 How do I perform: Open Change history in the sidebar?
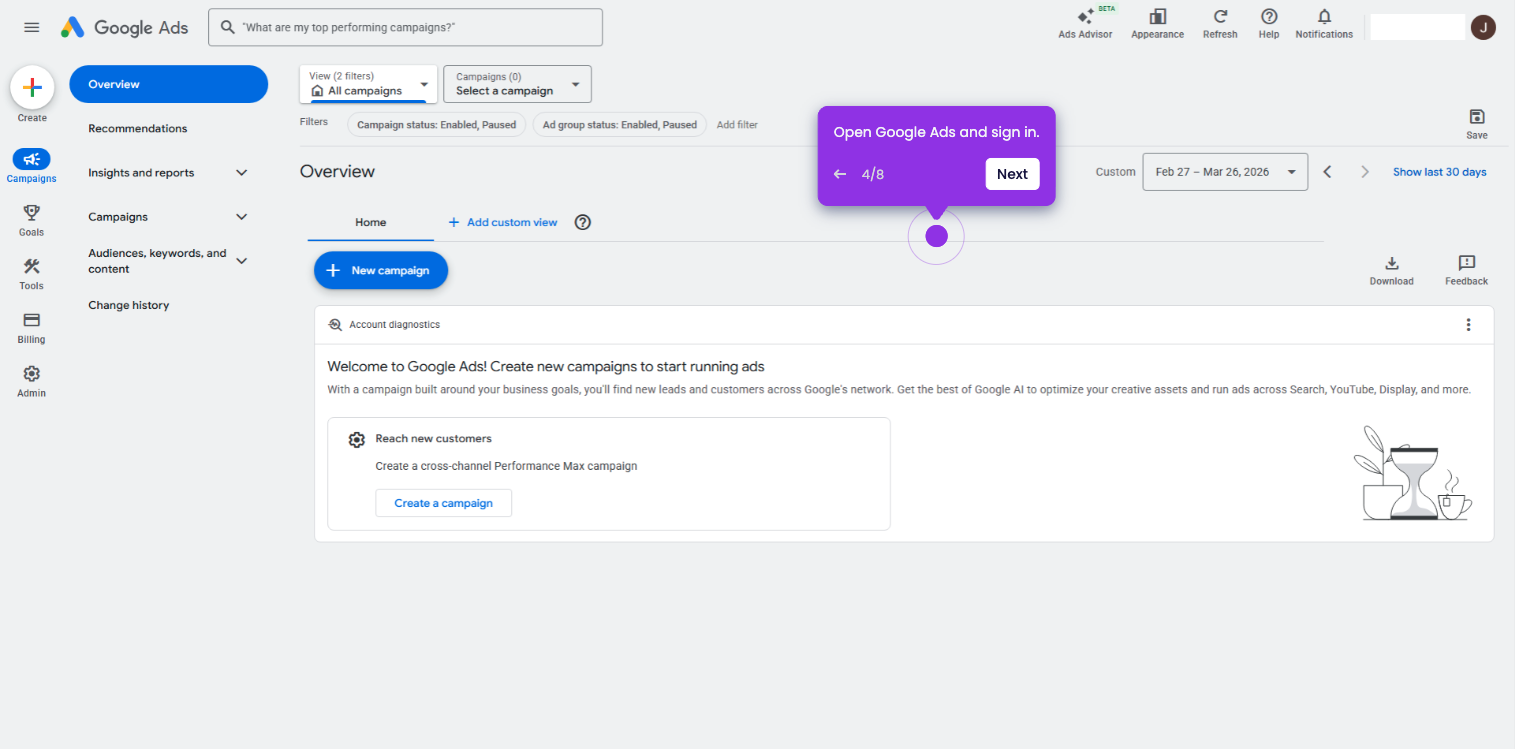point(129,305)
